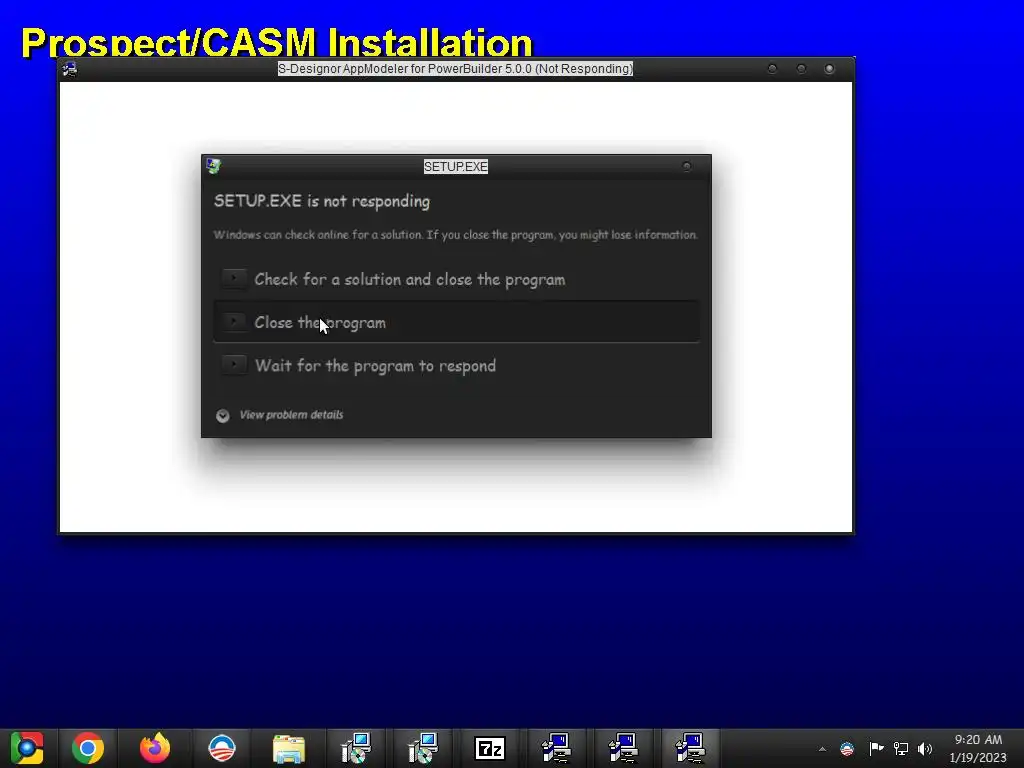The height and width of the screenshot is (768, 1024).
Task: Launch Google Chrome from the taskbar
Action: tap(88, 748)
